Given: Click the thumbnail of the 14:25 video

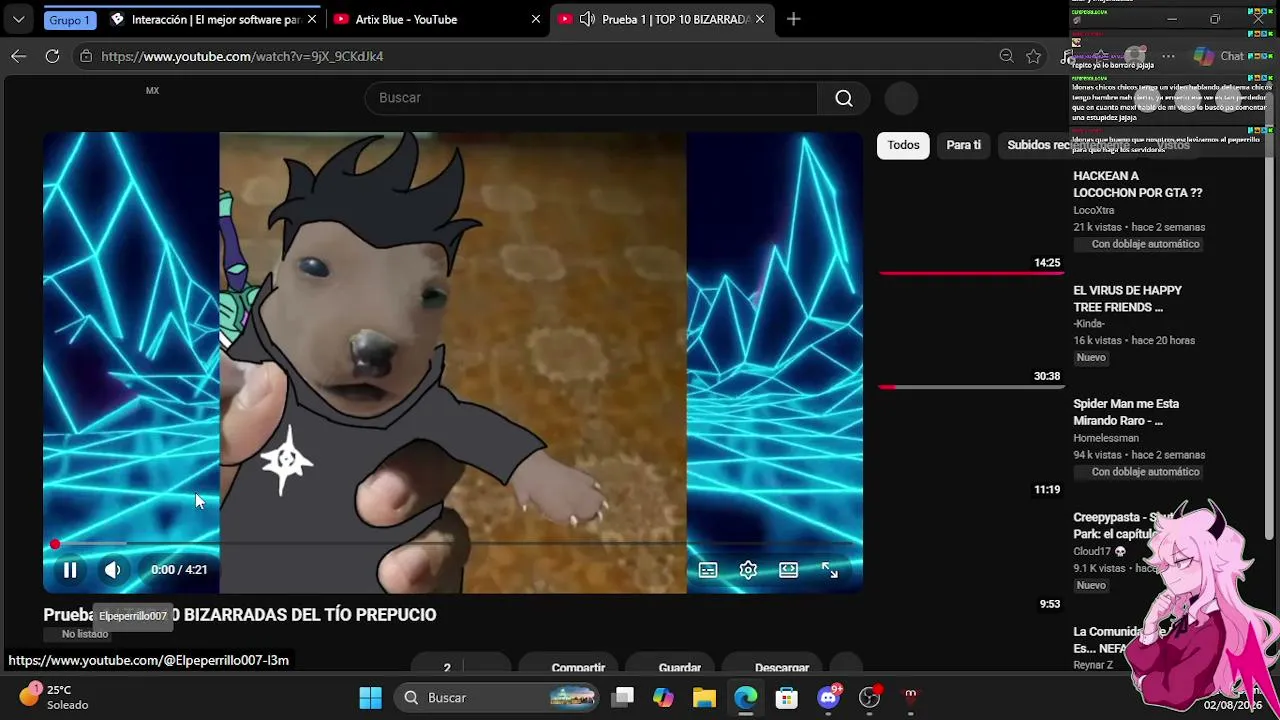Looking at the screenshot, I should pyautogui.click(x=971, y=220).
